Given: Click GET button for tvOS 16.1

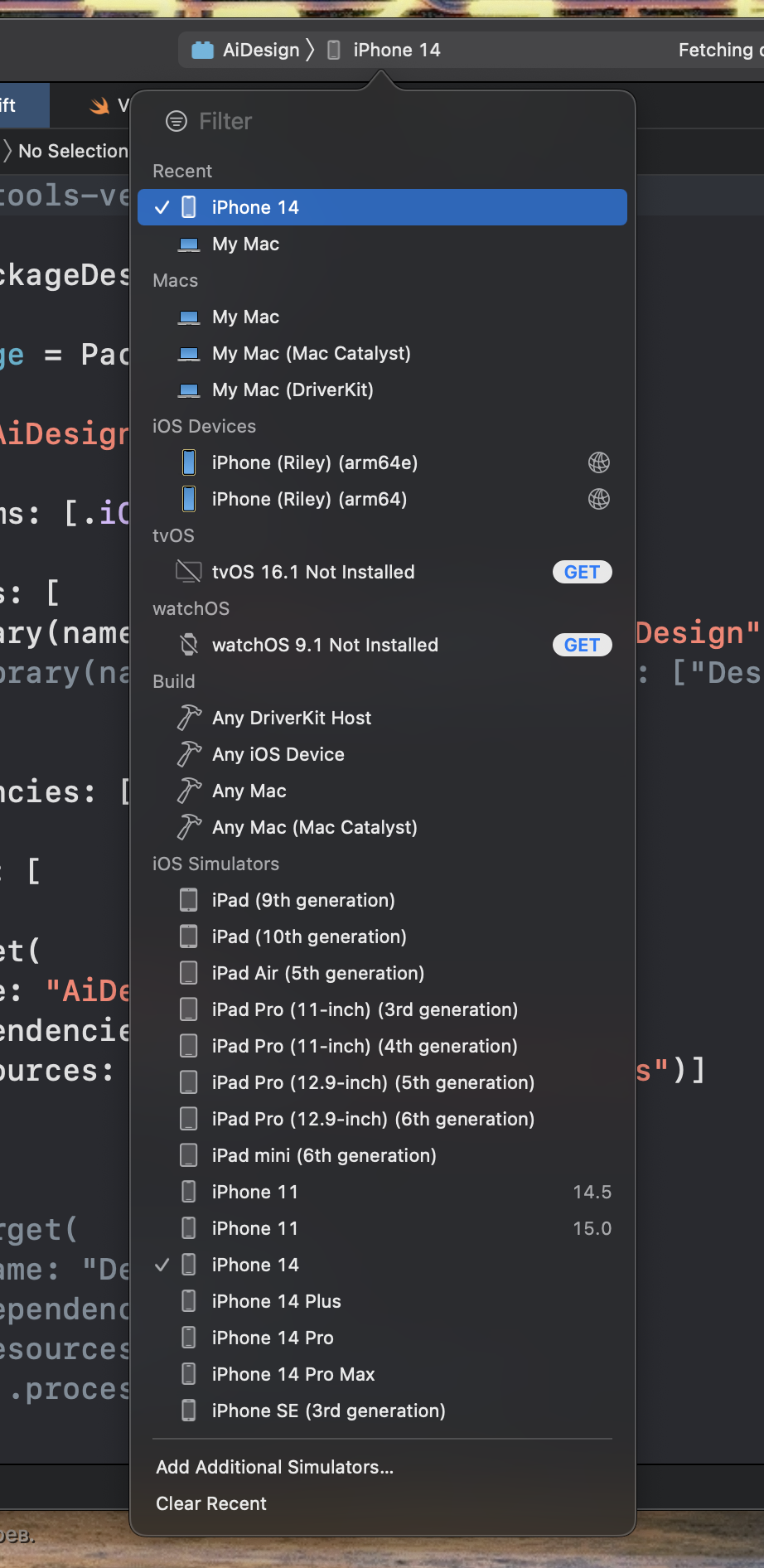Looking at the screenshot, I should (582, 572).
